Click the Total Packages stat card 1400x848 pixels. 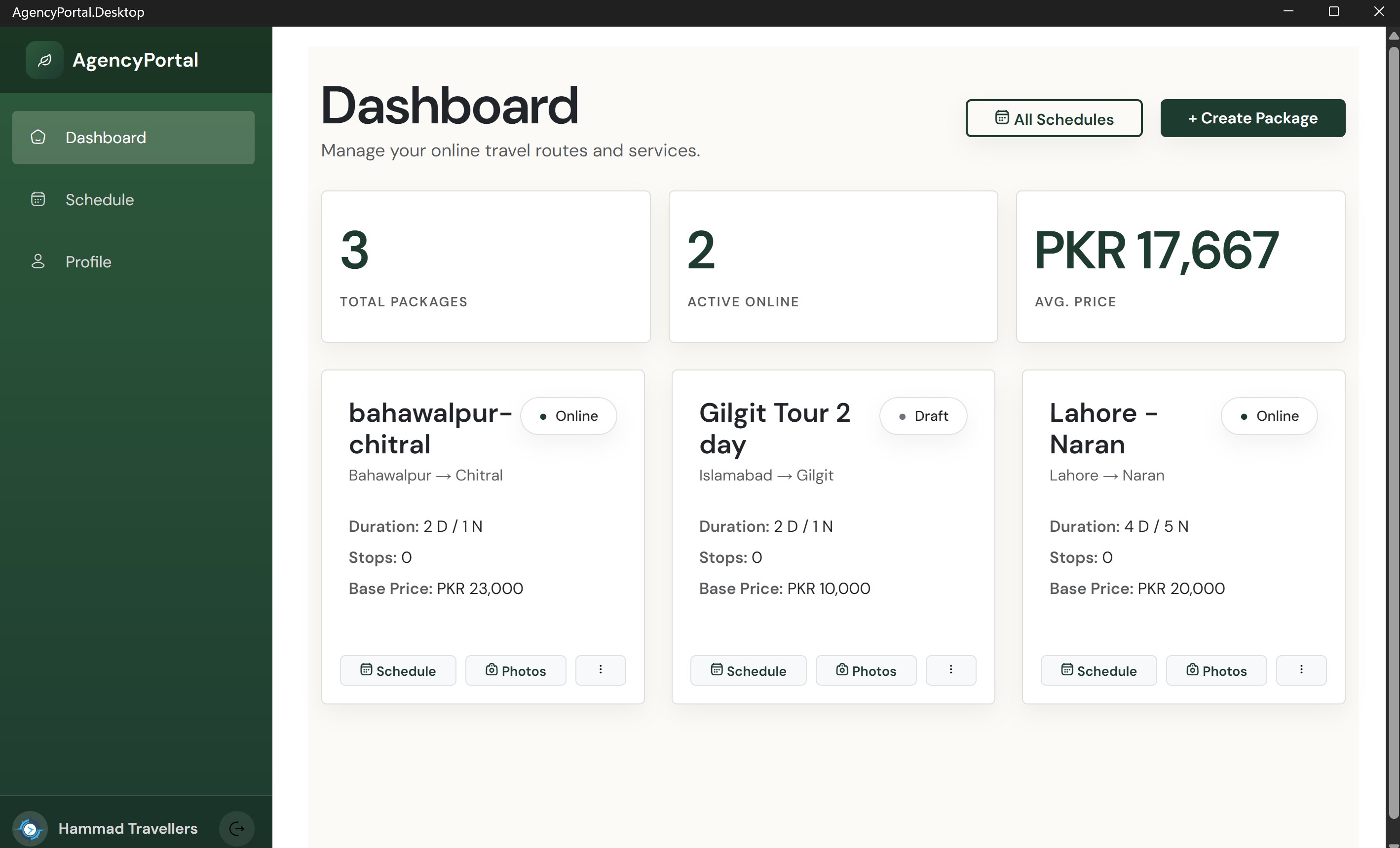point(486,266)
